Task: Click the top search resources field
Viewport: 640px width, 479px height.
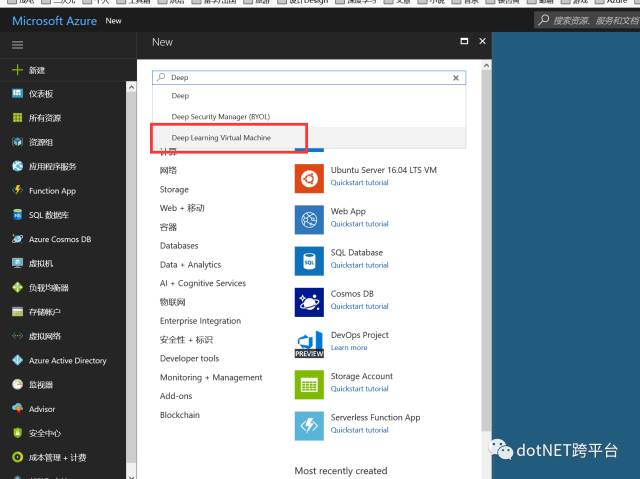Action: click(587, 20)
